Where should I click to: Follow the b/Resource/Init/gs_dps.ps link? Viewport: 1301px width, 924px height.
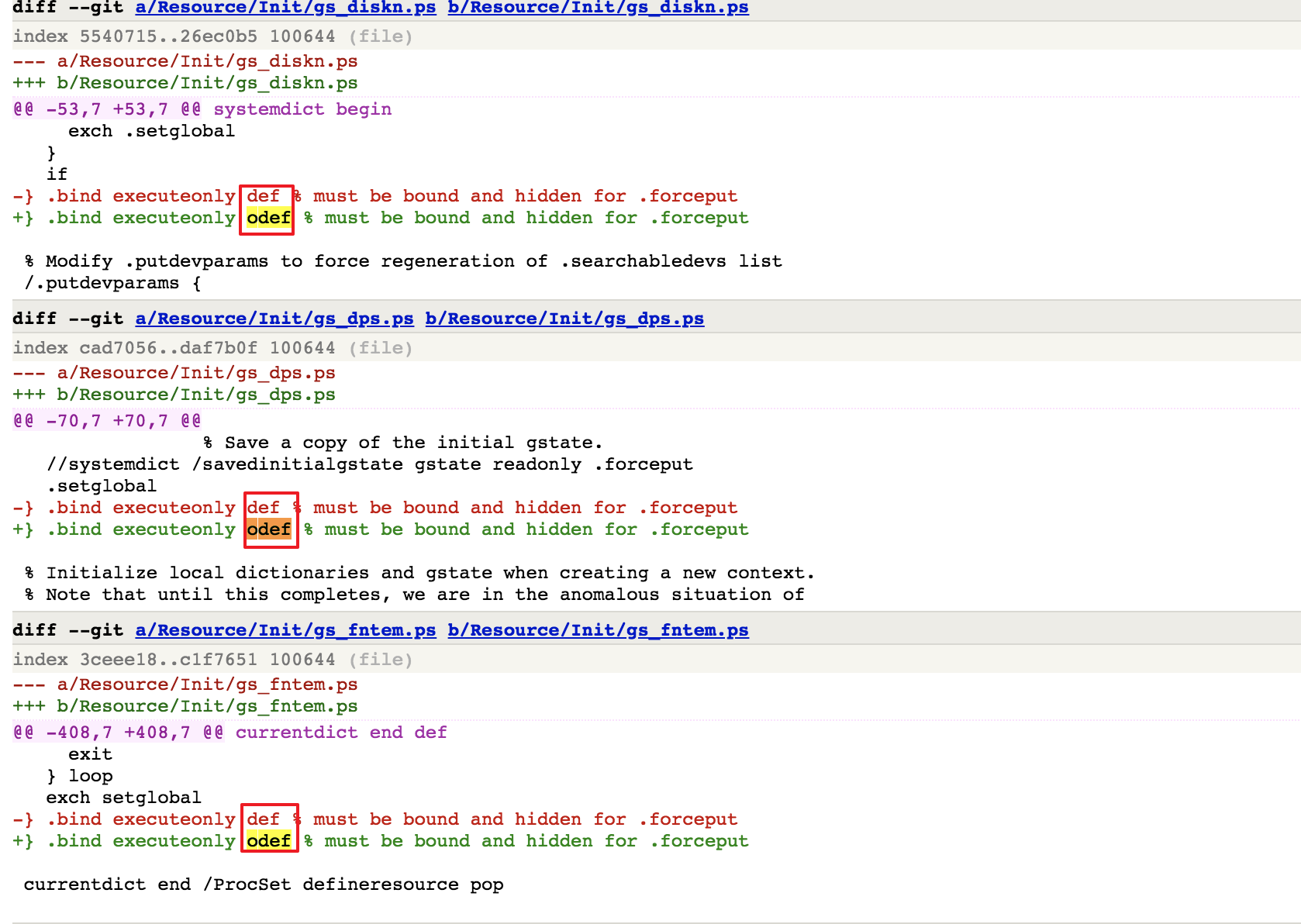click(564, 319)
